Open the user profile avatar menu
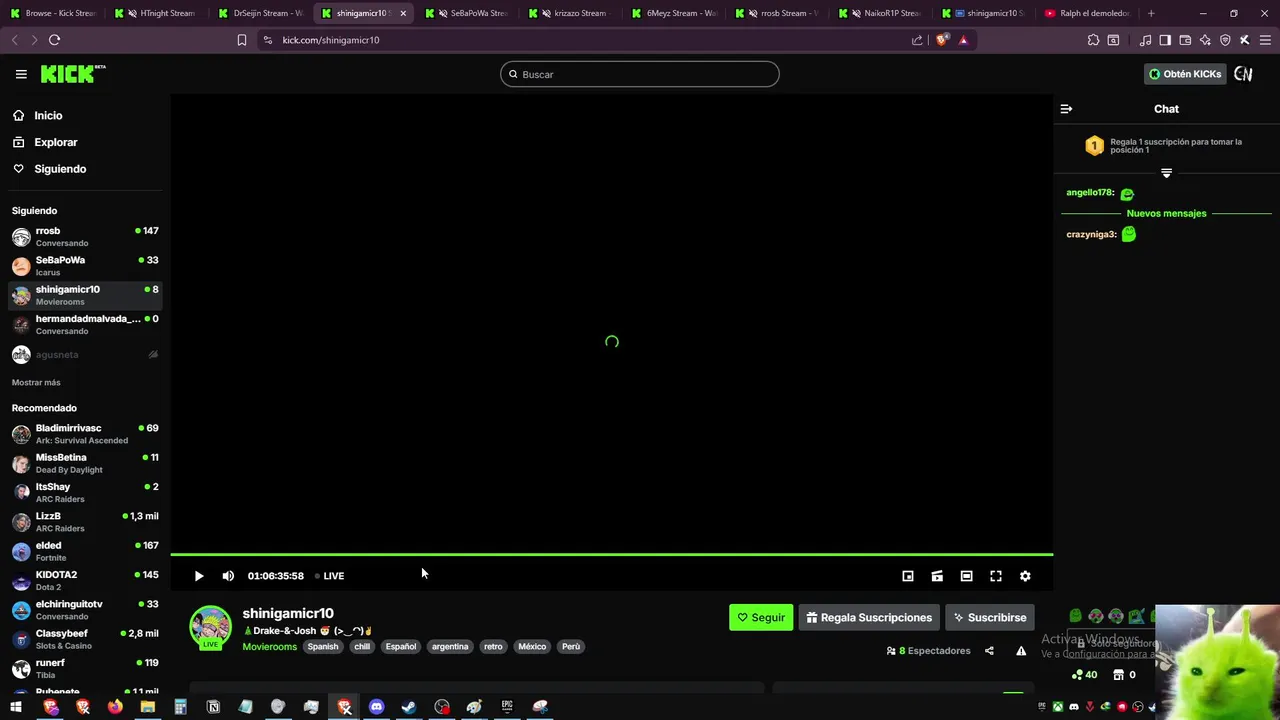Viewport: 1280px width, 720px height. [1243, 74]
